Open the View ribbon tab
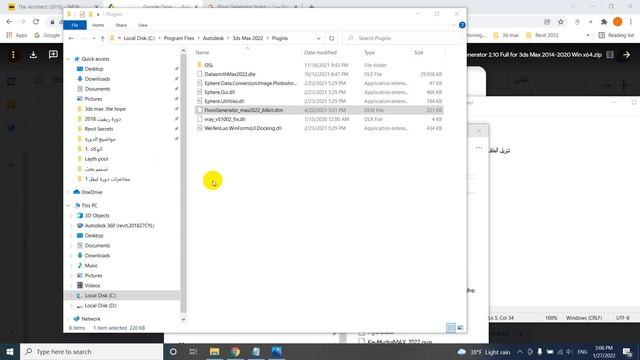 (x=142, y=25)
